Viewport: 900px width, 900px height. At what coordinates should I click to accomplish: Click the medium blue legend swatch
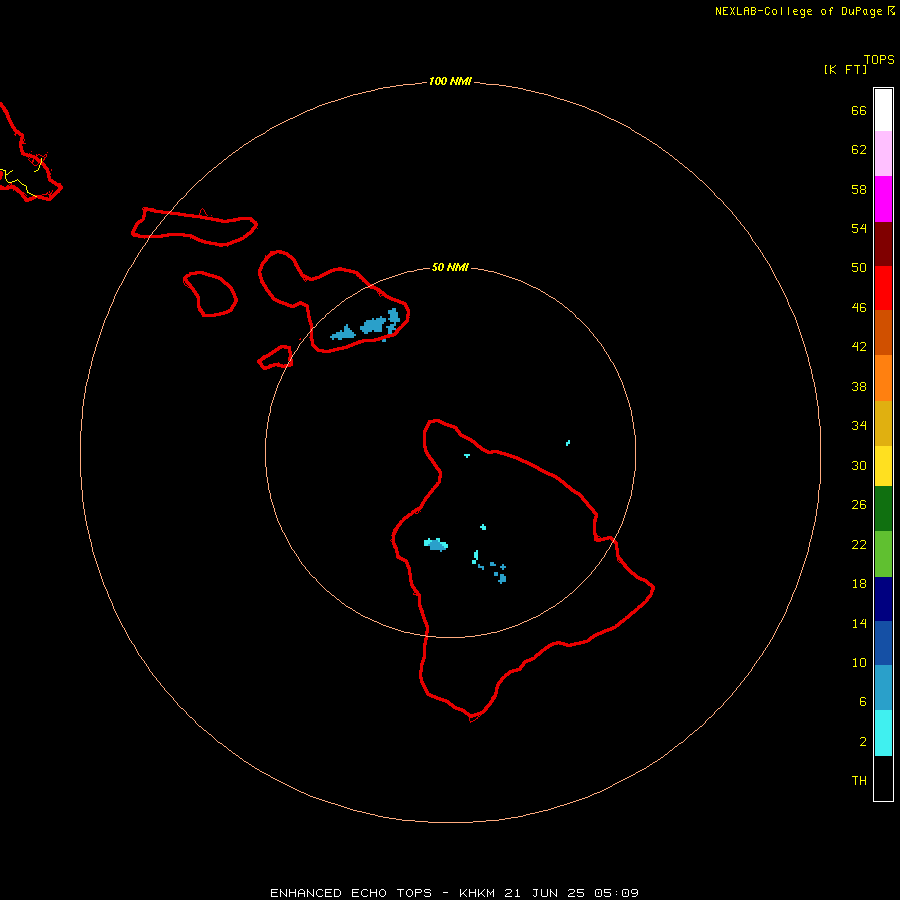click(883, 643)
